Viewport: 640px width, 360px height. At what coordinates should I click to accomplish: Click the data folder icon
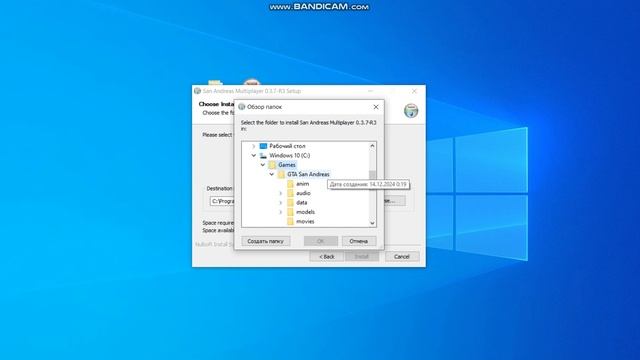[x=290, y=202]
